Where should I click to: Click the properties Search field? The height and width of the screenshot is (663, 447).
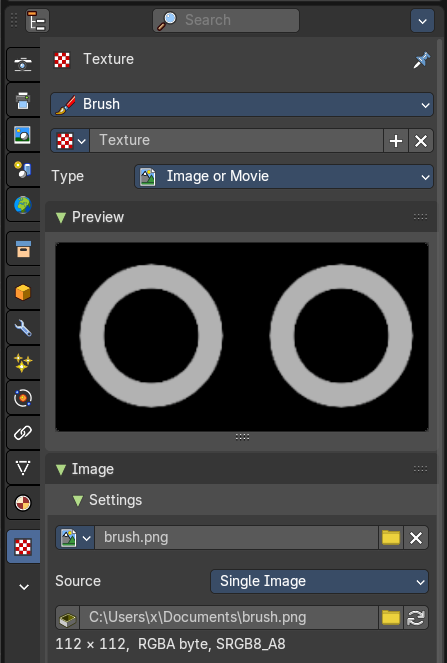pyautogui.click(x=226, y=20)
